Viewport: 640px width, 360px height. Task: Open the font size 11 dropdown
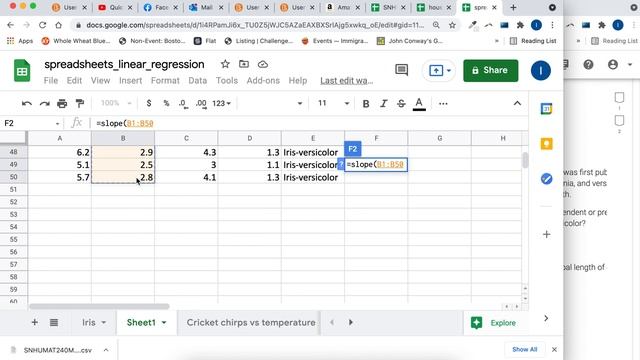pos(333,104)
